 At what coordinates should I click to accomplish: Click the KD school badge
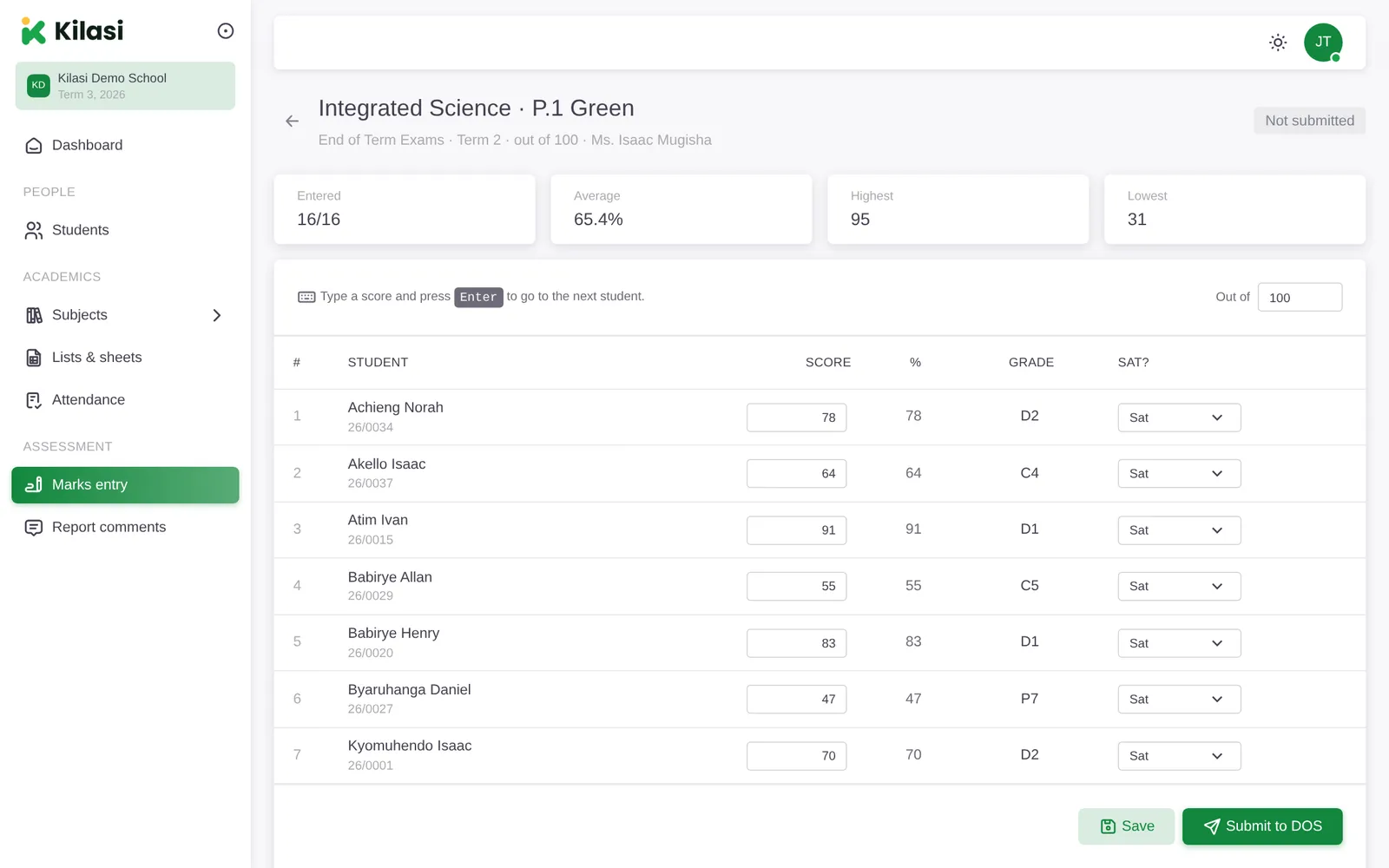pos(38,85)
